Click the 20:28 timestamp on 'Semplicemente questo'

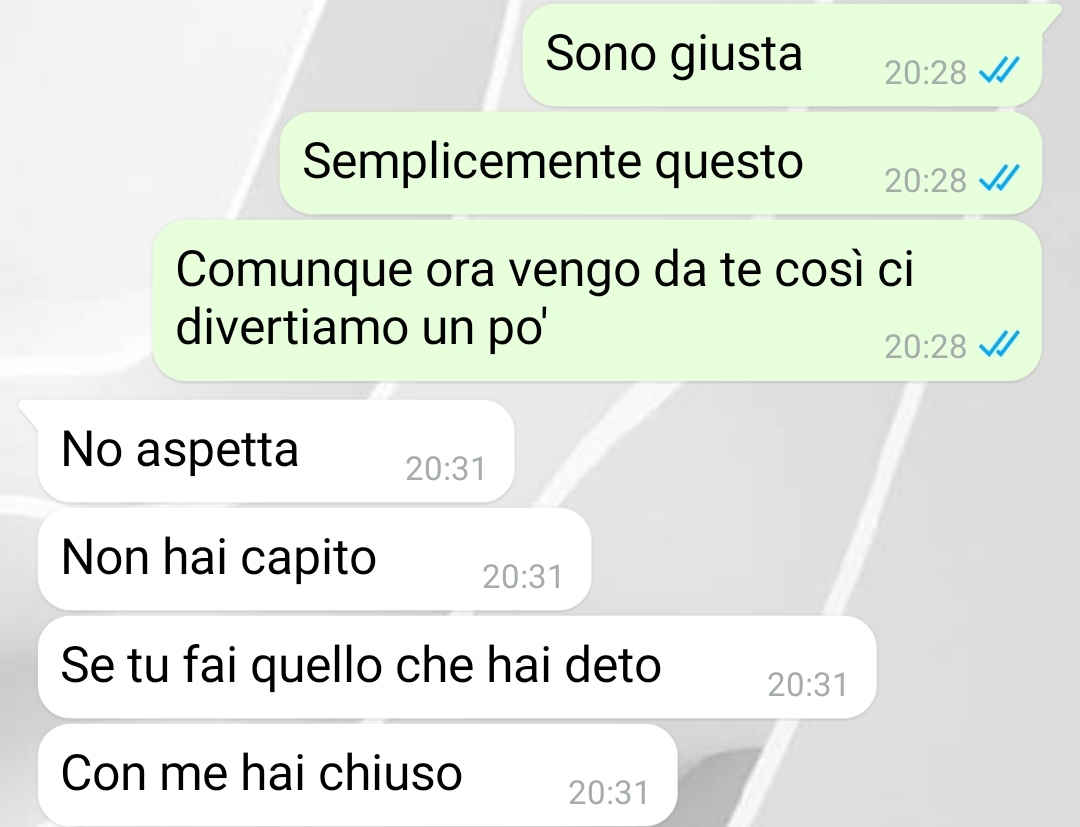click(925, 180)
